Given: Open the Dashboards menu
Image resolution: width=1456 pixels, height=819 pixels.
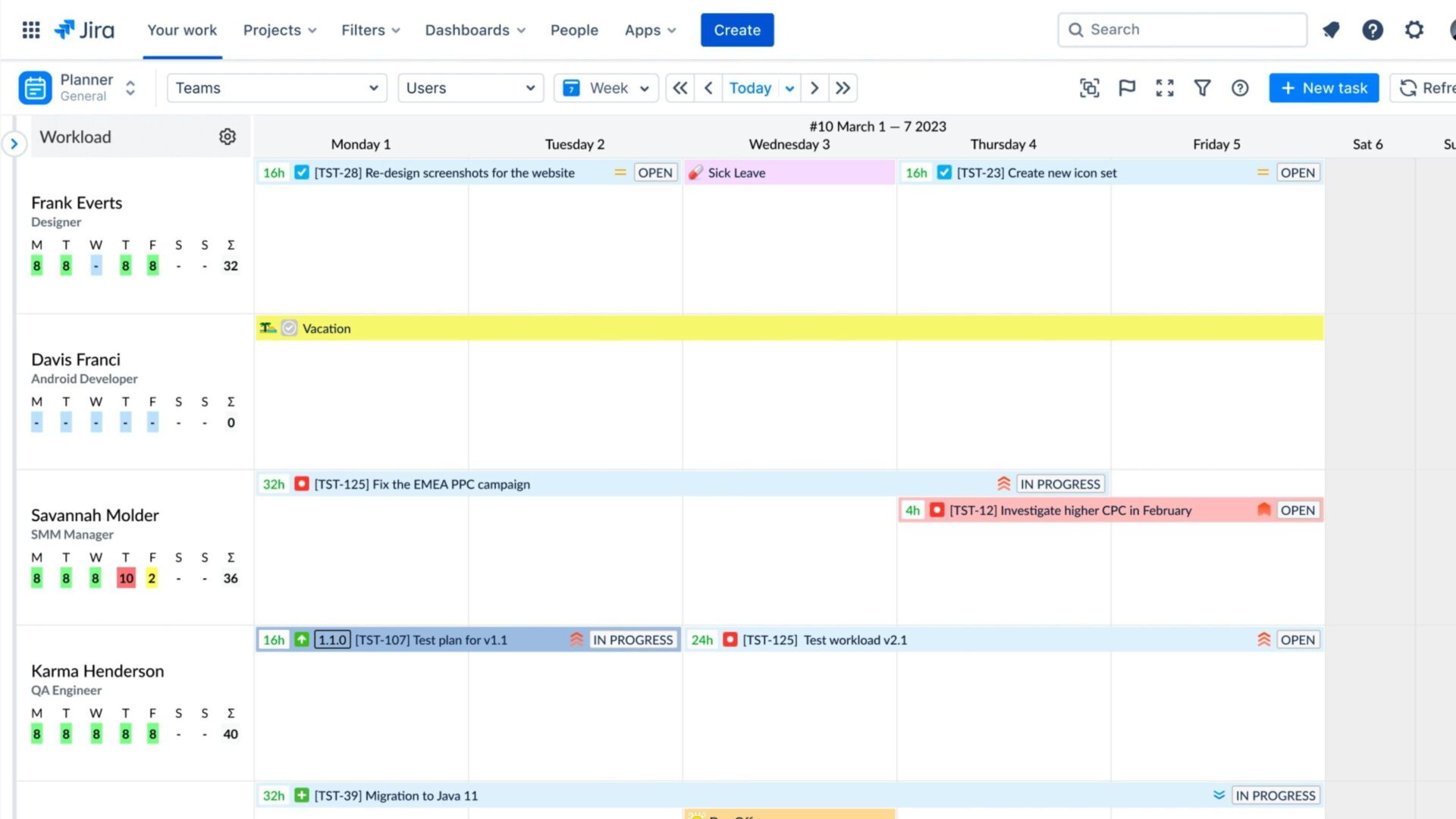Looking at the screenshot, I should [475, 30].
